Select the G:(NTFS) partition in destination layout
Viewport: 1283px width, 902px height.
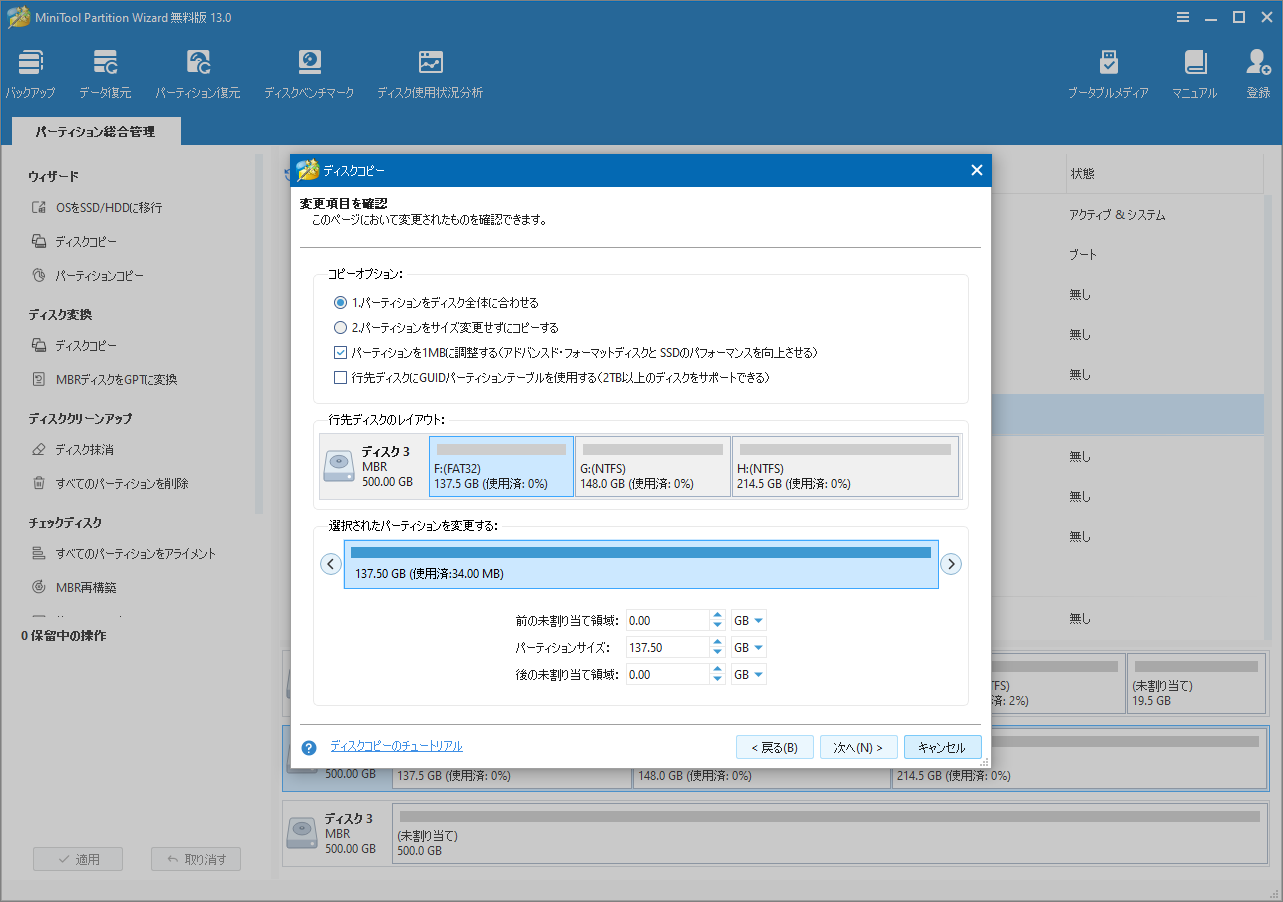[653, 466]
